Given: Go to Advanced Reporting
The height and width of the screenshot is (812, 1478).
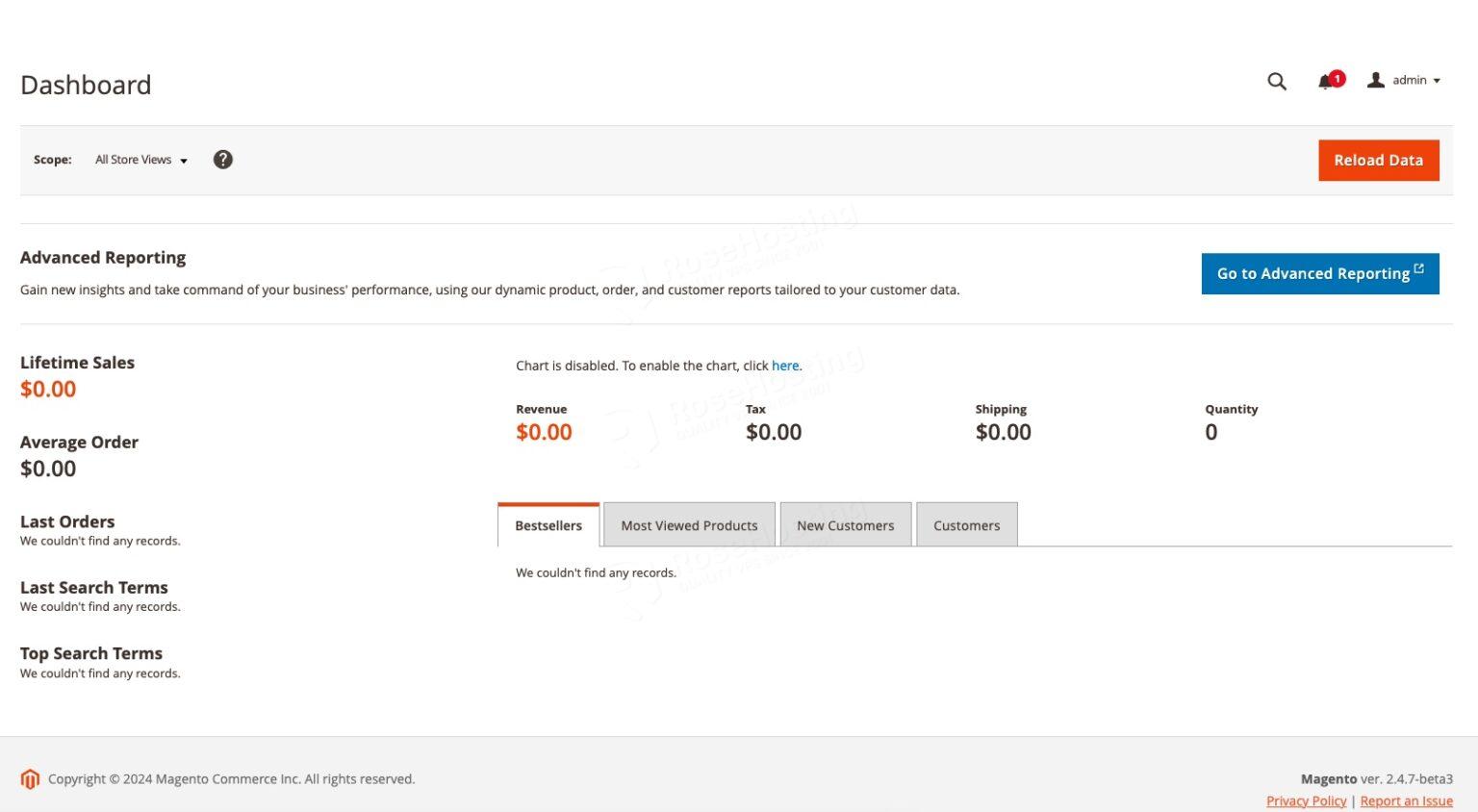Looking at the screenshot, I should (x=1313, y=273).
